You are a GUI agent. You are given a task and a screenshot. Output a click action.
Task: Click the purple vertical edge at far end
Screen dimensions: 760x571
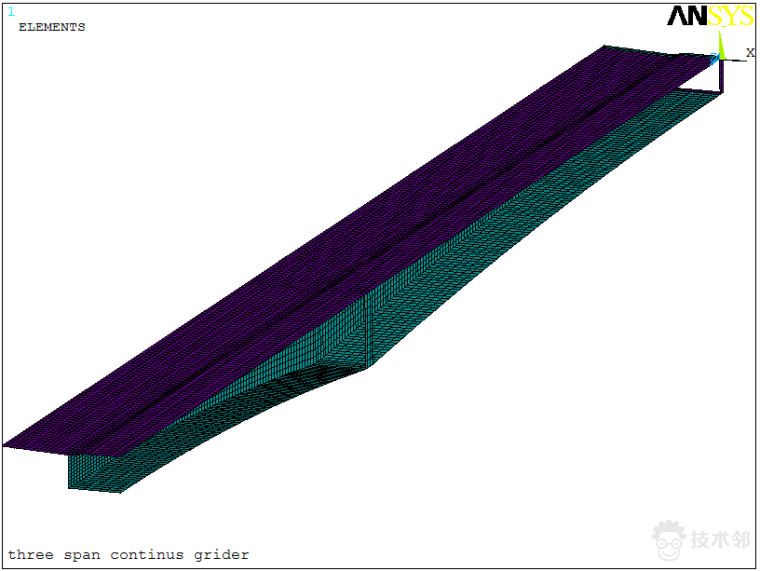[722, 78]
